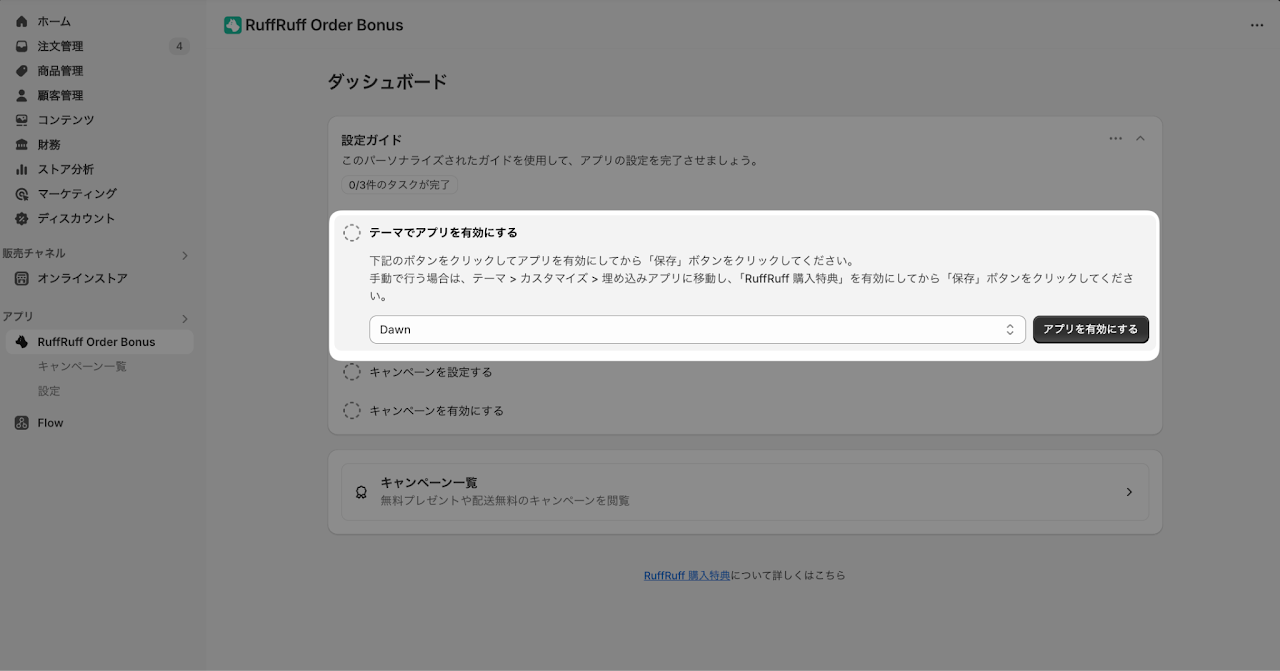Expand the 販売チャネル section chevron
This screenshot has height=671, width=1280.
click(x=184, y=255)
